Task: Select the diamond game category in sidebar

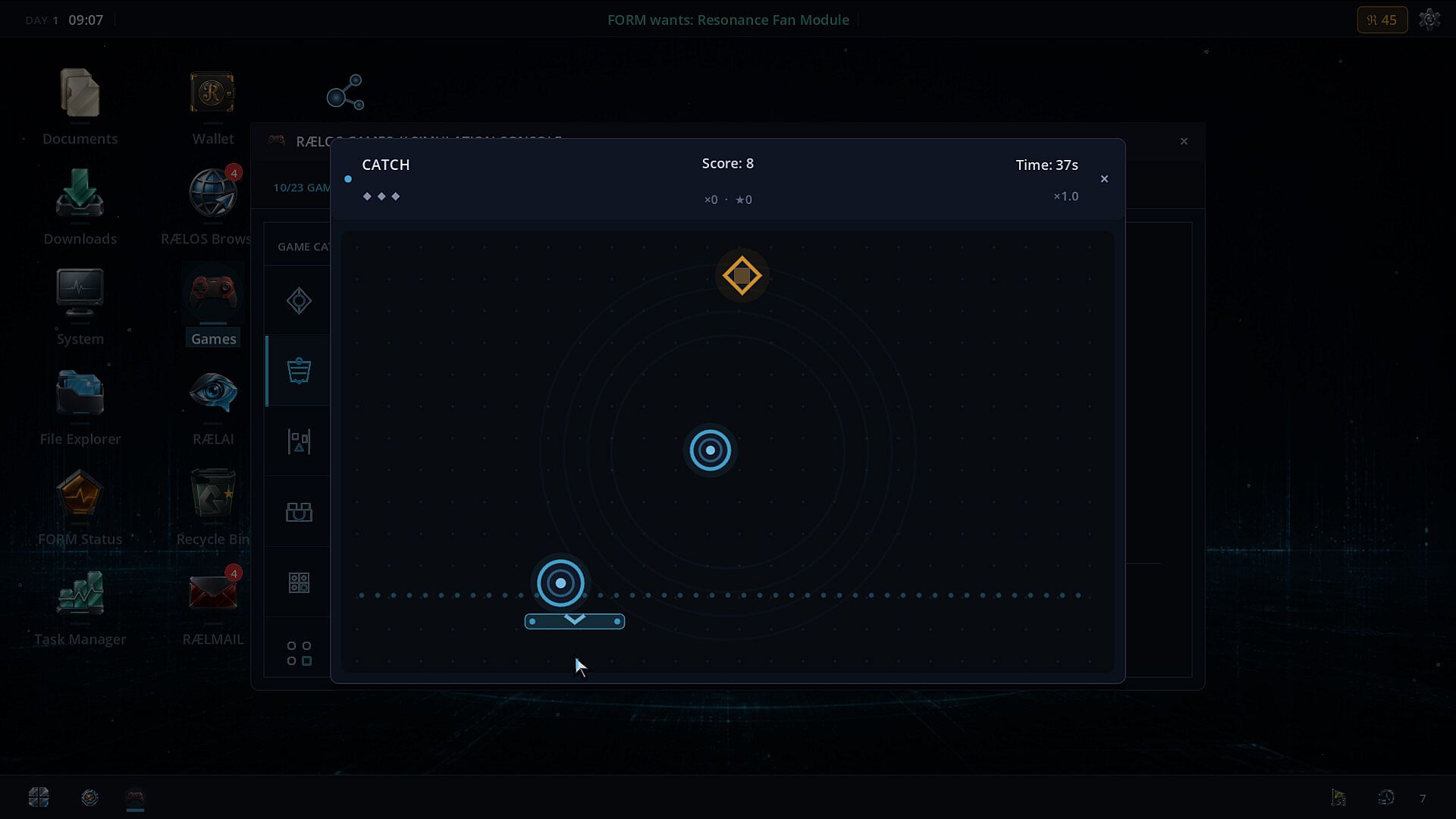Action: (299, 301)
